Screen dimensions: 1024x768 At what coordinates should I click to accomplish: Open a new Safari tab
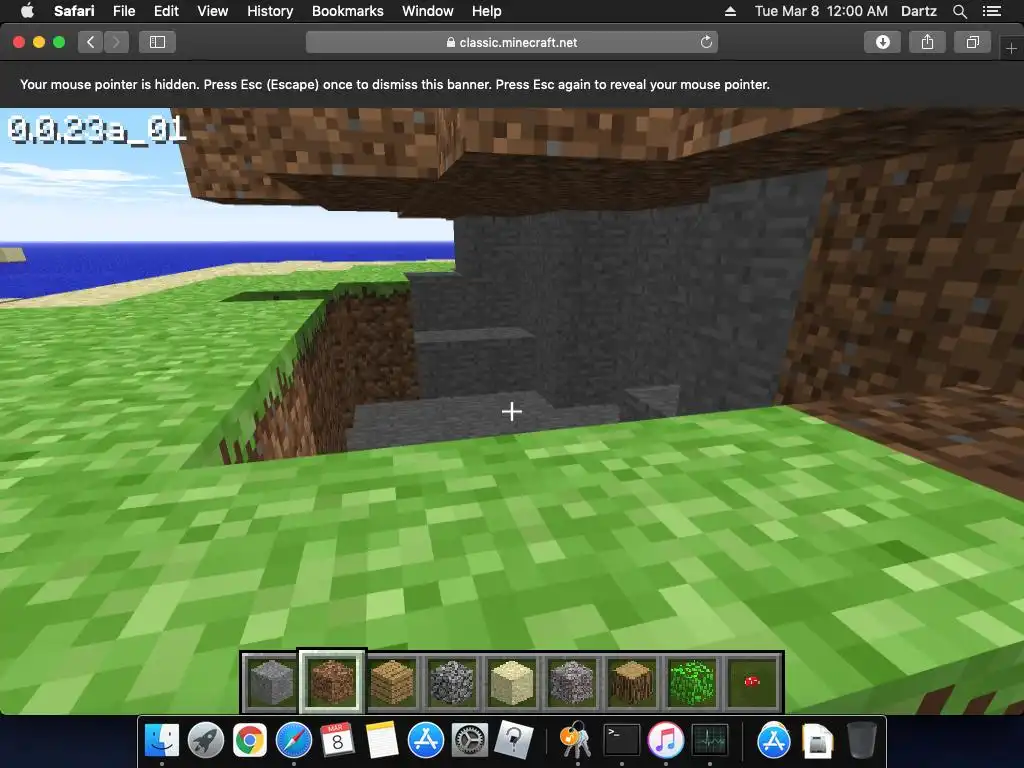(1011, 48)
